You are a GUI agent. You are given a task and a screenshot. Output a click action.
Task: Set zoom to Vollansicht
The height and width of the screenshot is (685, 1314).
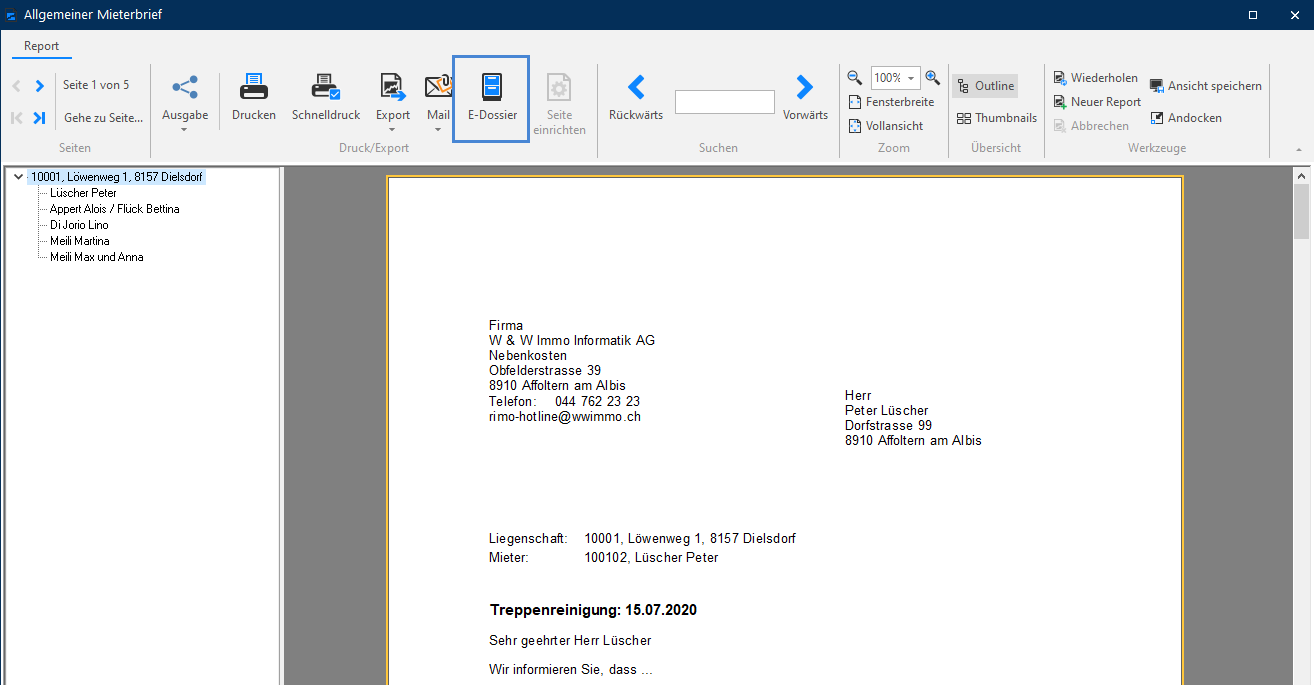click(886, 126)
